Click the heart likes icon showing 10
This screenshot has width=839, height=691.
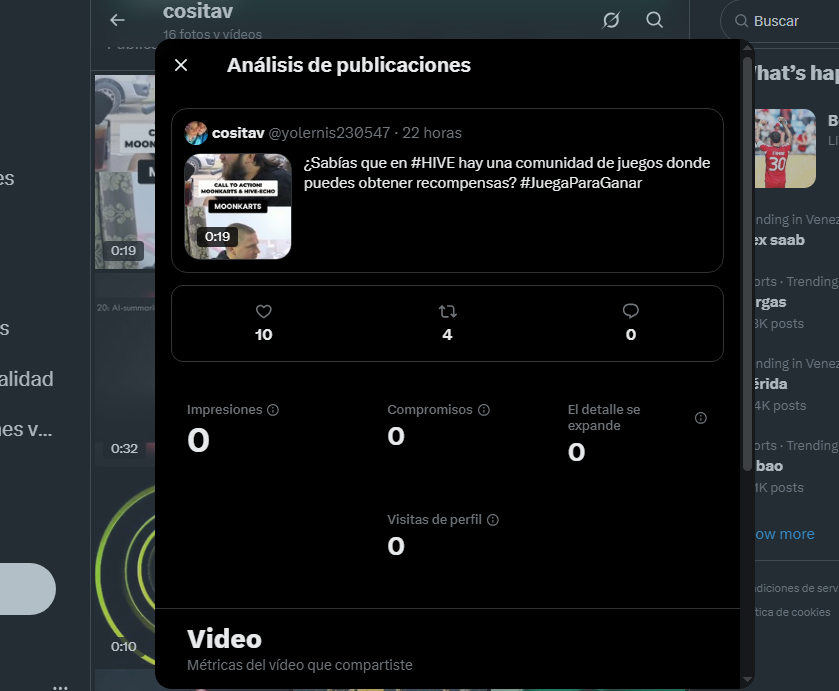[x=264, y=311]
